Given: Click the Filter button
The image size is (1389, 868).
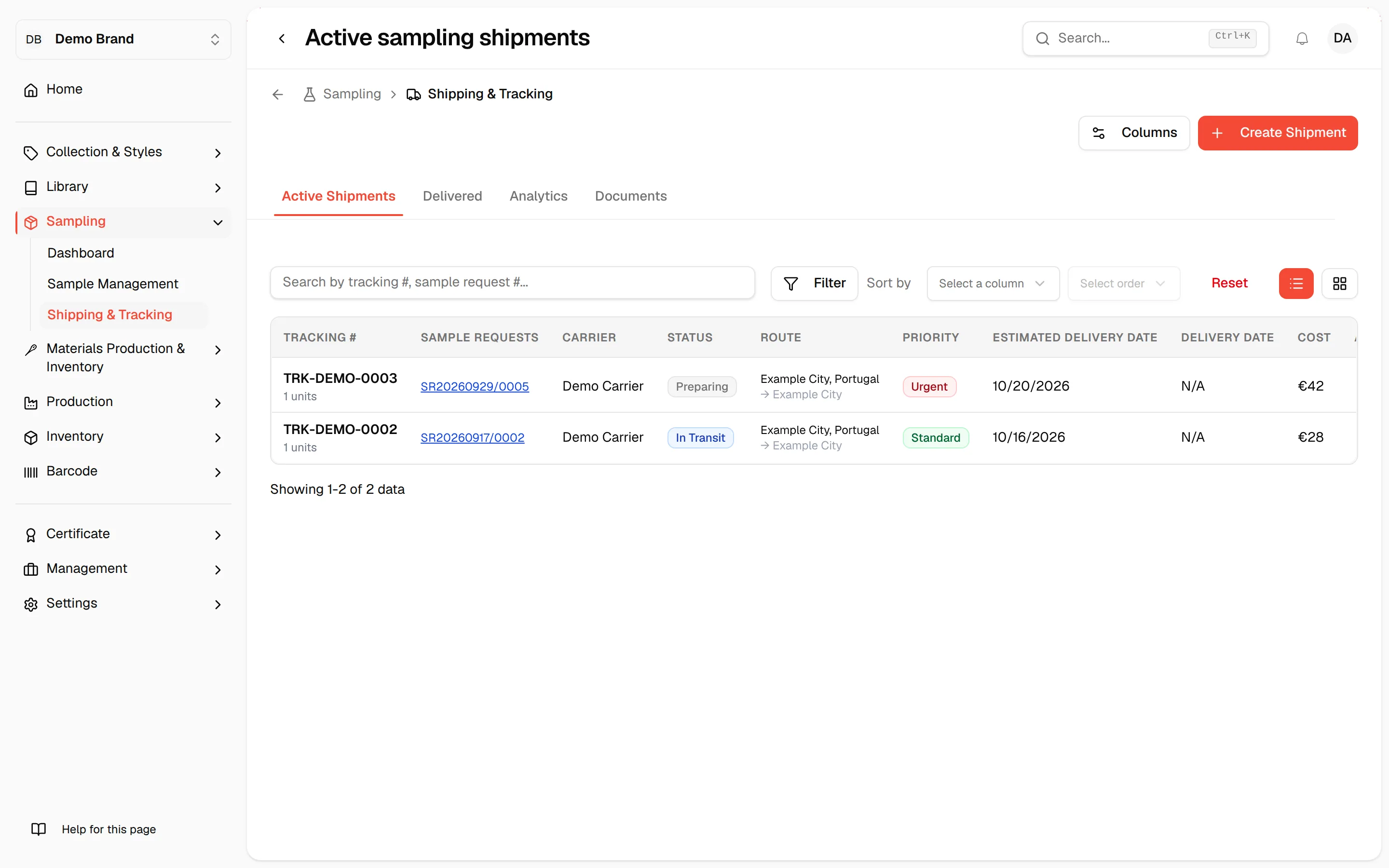Looking at the screenshot, I should pyautogui.click(x=815, y=284).
